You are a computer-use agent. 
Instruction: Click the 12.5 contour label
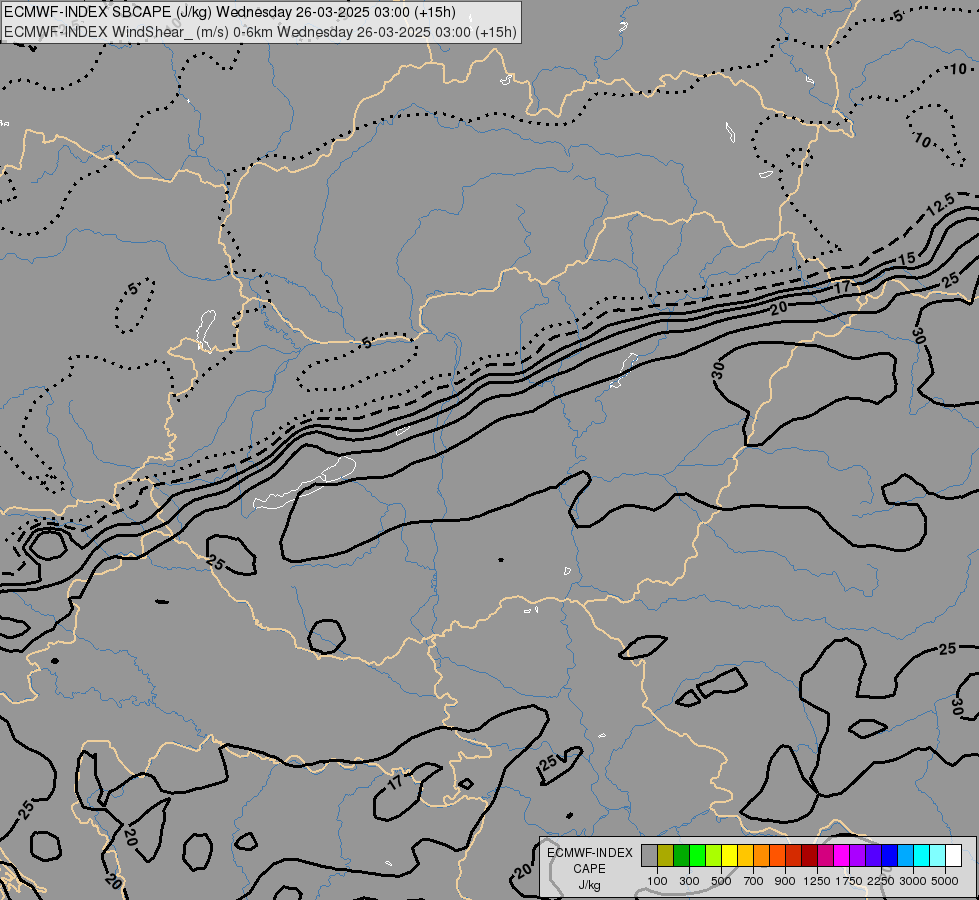tap(940, 204)
